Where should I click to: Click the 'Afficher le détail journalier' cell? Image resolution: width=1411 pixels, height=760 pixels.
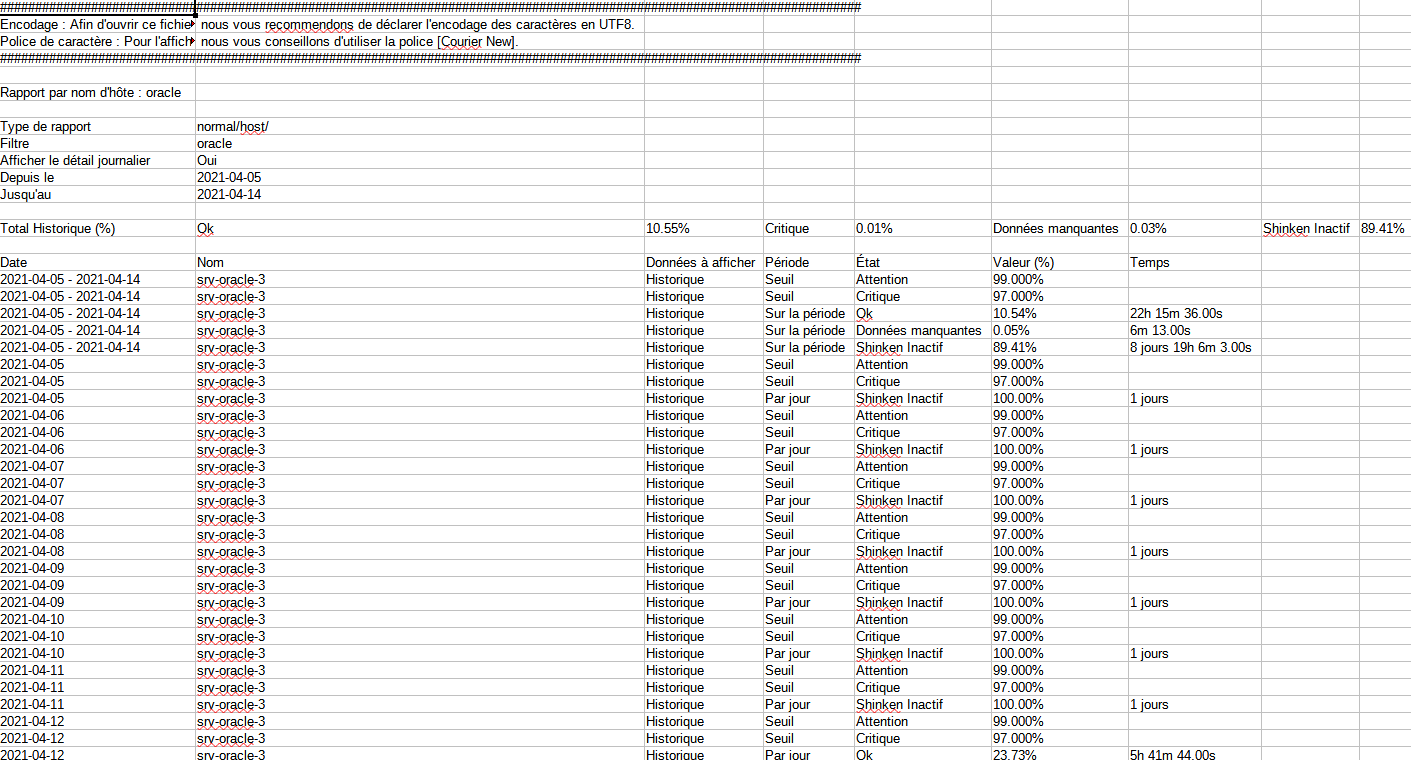pyautogui.click(x=76, y=161)
